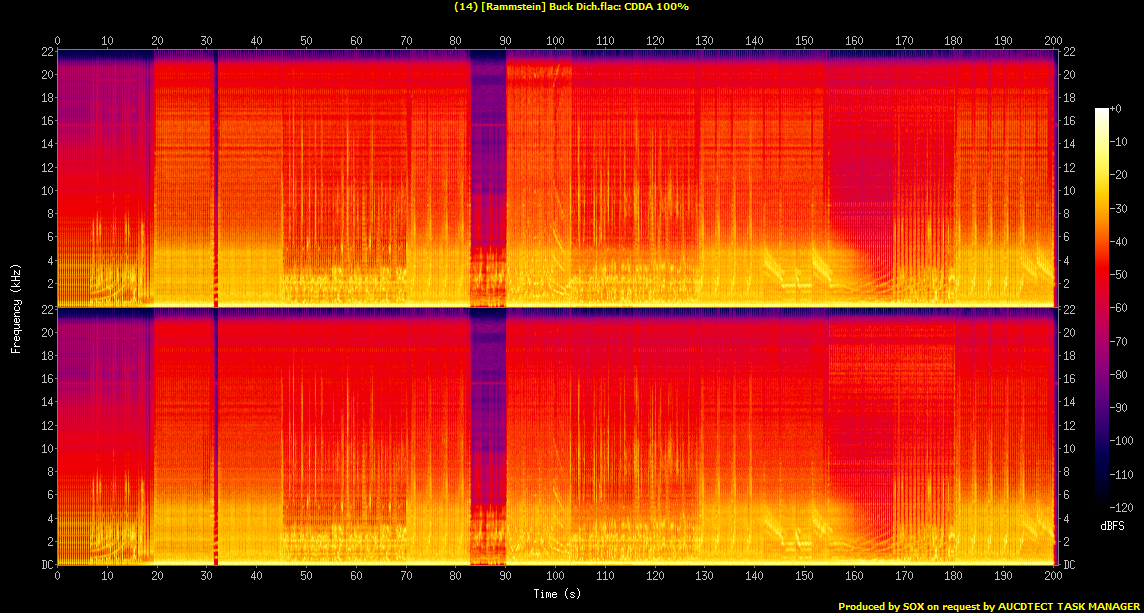1144x613 pixels.
Task: Select the 100 second mark on bottom axis
Action: click(556, 577)
